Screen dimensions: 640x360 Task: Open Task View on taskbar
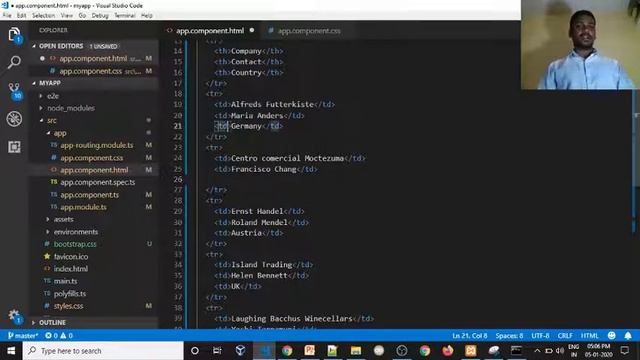click(217, 351)
